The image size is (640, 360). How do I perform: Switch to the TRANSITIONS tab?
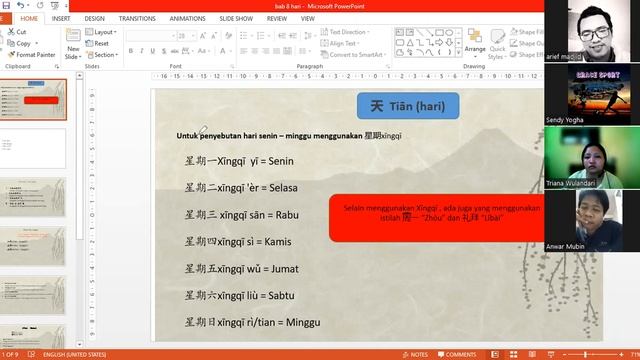pyautogui.click(x=137, y=19)
